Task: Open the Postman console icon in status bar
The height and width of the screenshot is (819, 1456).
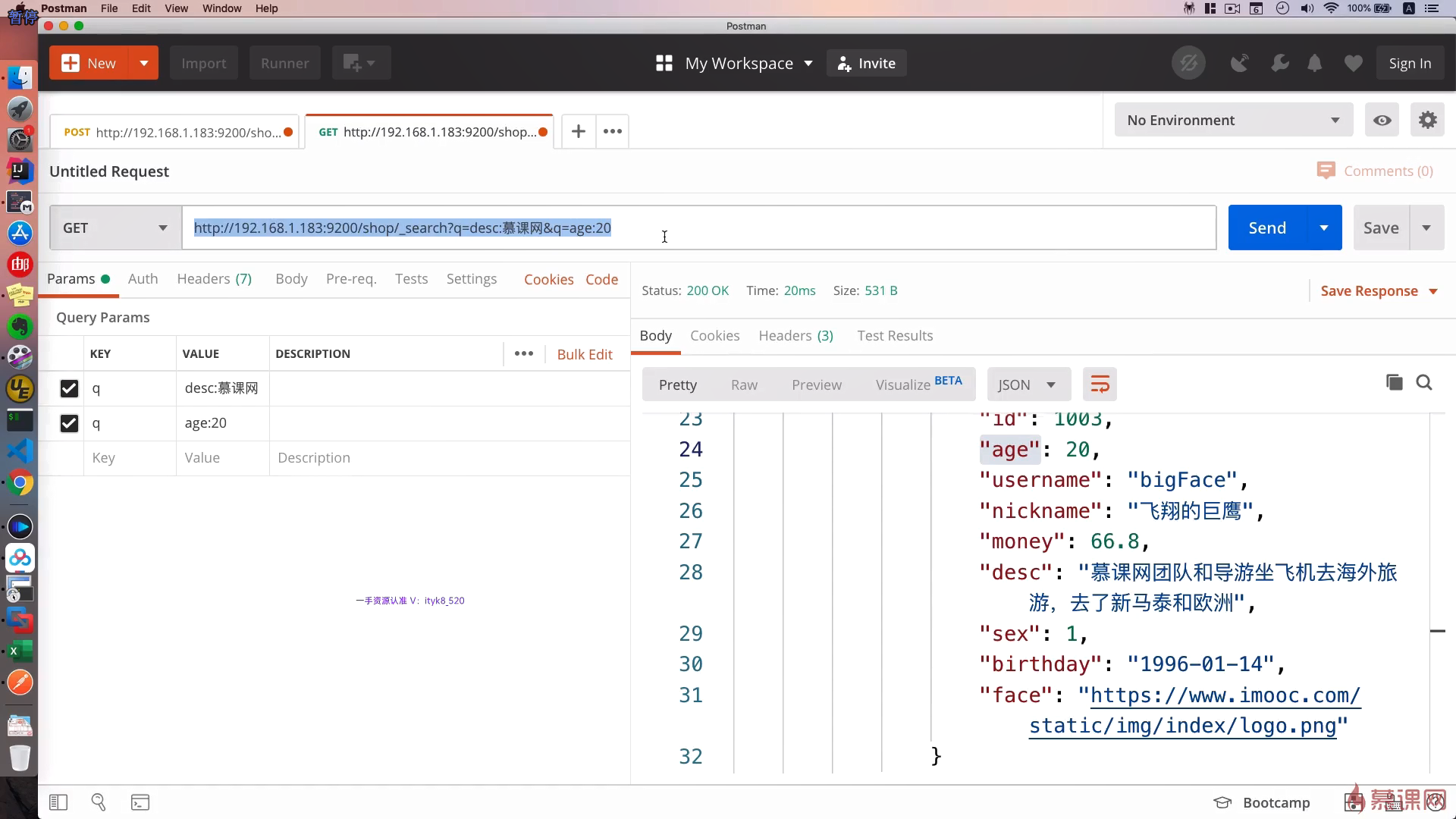Action: click(x=140, y=802)
